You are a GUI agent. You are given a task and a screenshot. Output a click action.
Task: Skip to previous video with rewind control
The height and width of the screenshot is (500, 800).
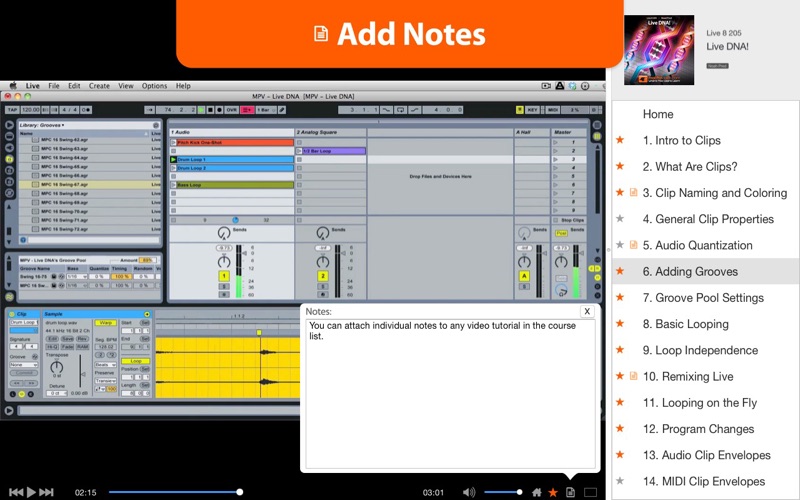(16, 492)
